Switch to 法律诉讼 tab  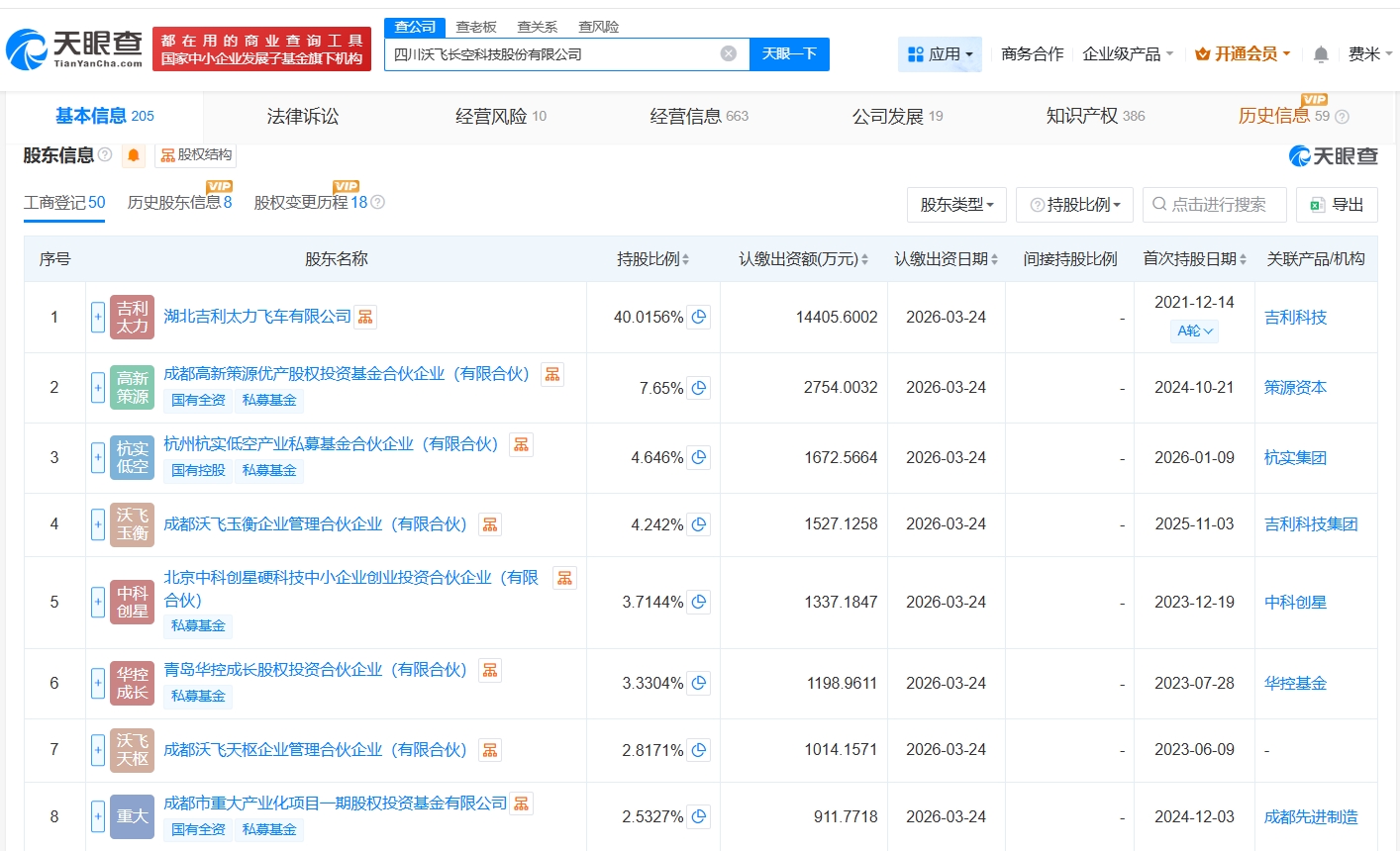pos(302,117)
